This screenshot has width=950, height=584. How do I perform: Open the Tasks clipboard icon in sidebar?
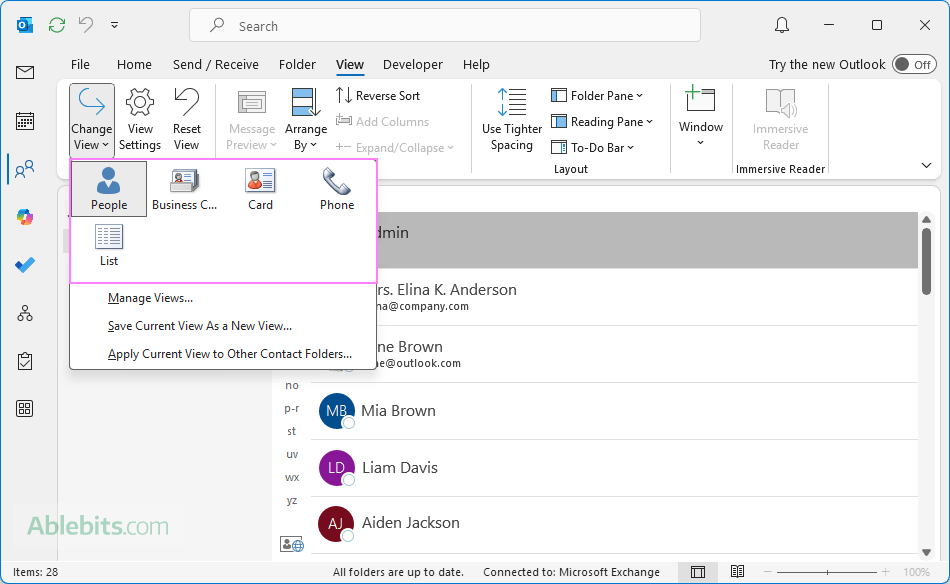click(x=25, y=361)
